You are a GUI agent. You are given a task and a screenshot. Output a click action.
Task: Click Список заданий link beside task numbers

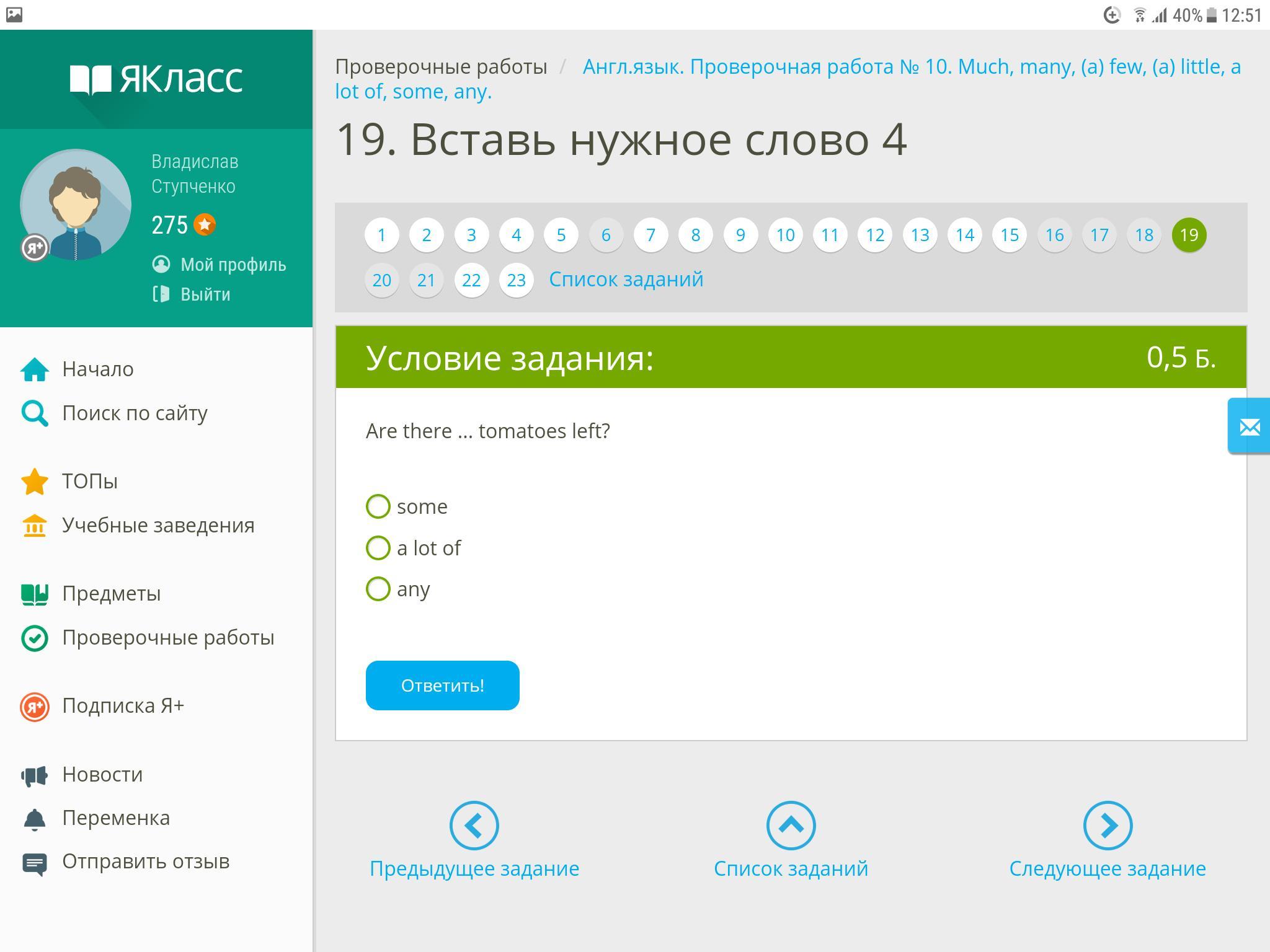pos(626,280)
